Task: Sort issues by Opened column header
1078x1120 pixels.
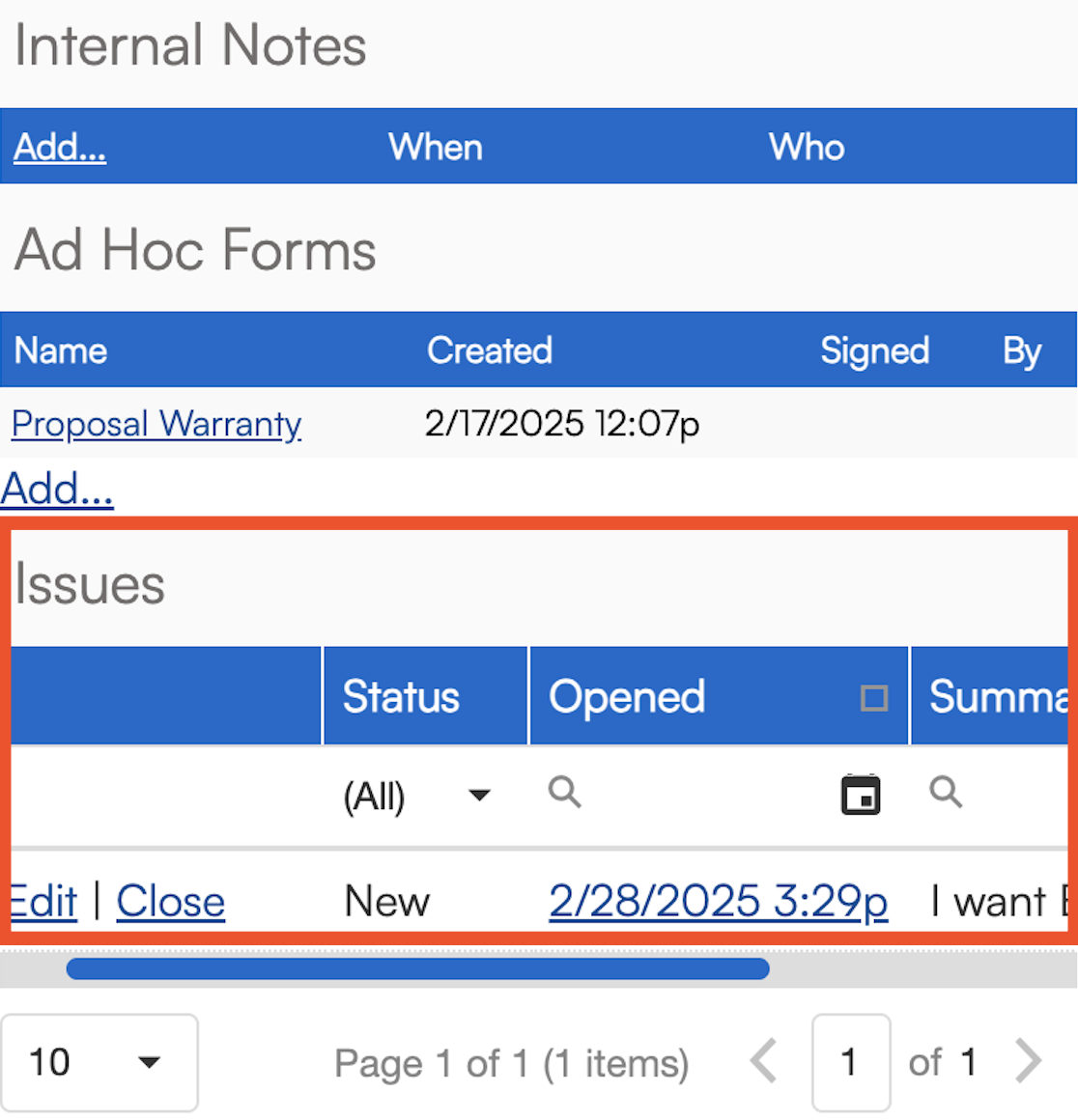Action: pos(627,696)
